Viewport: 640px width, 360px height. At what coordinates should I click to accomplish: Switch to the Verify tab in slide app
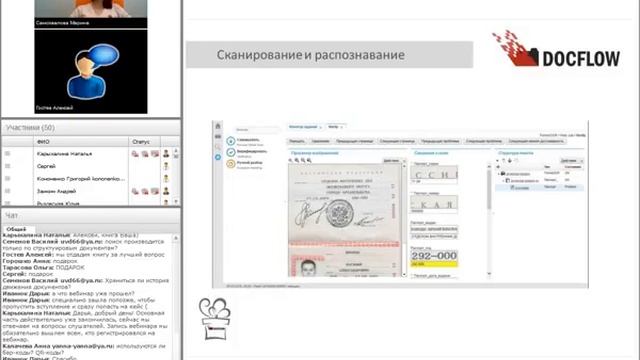[336, 127]
